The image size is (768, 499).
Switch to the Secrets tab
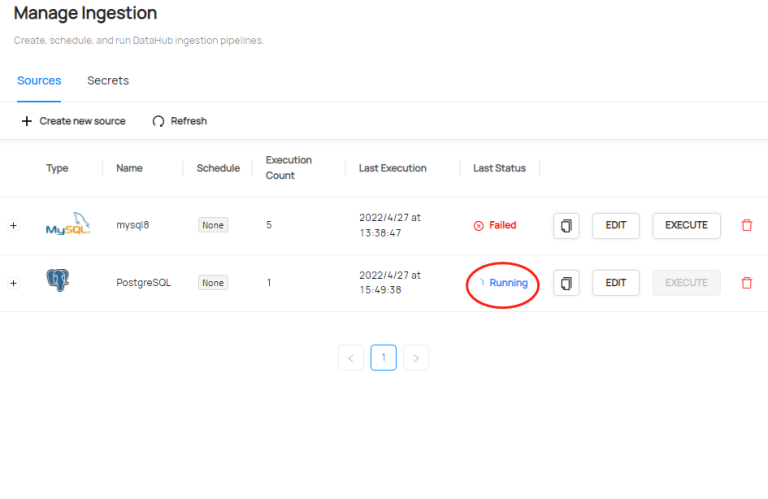pos(108,81)
